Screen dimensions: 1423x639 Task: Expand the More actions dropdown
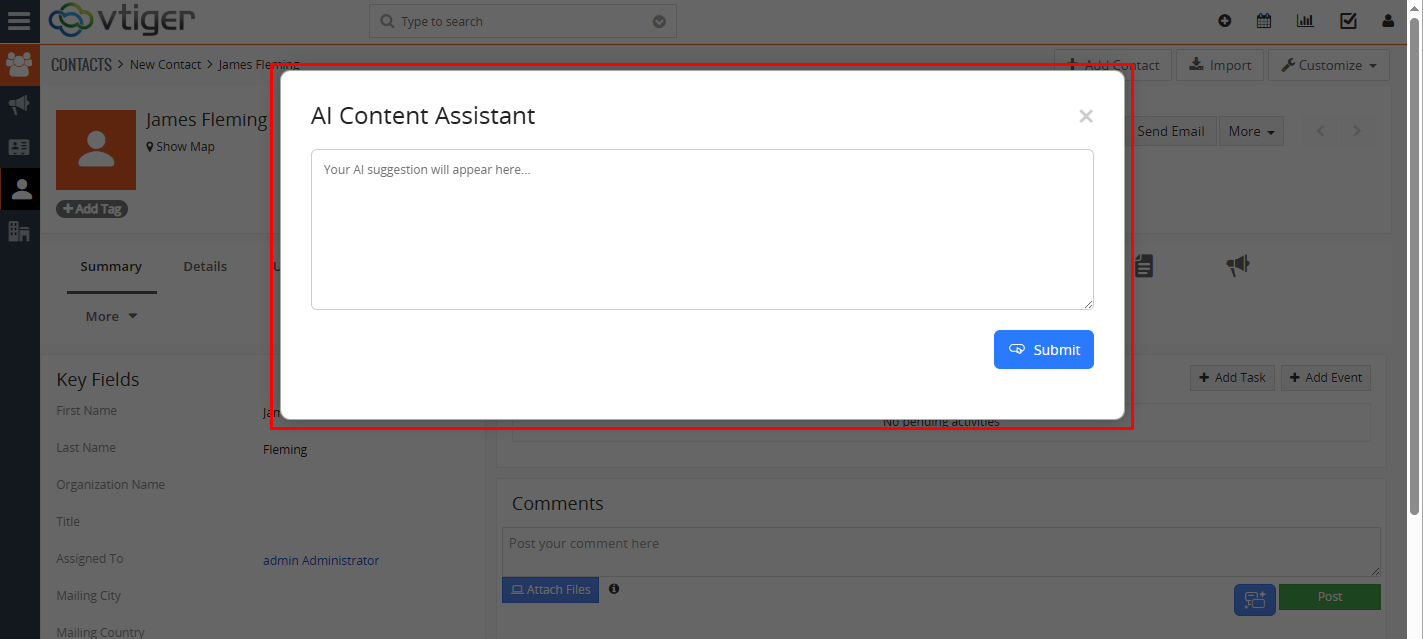click(1251, 131)
